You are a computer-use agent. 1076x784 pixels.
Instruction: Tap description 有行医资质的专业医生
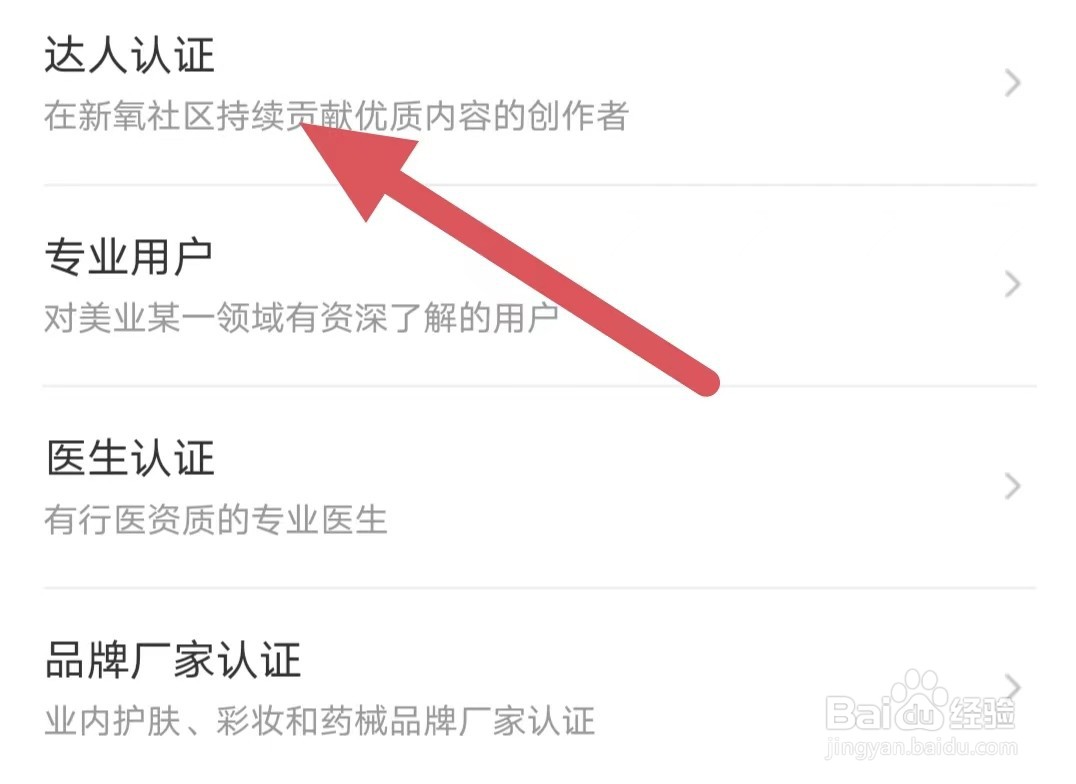216,520
